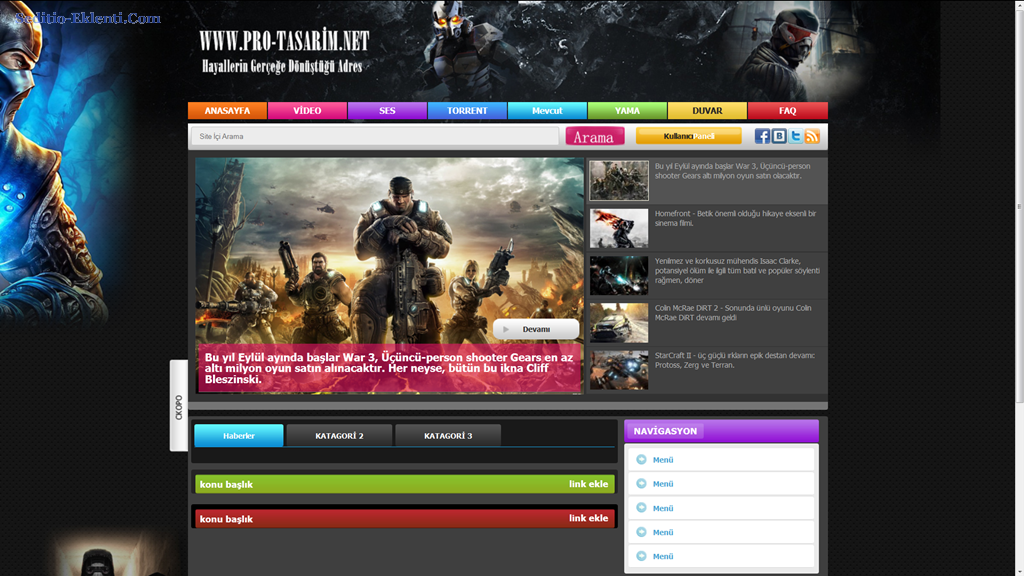This screenshot has height=576, width=1024.
Task: Open the DUVAR menu item
Action: 707,110
